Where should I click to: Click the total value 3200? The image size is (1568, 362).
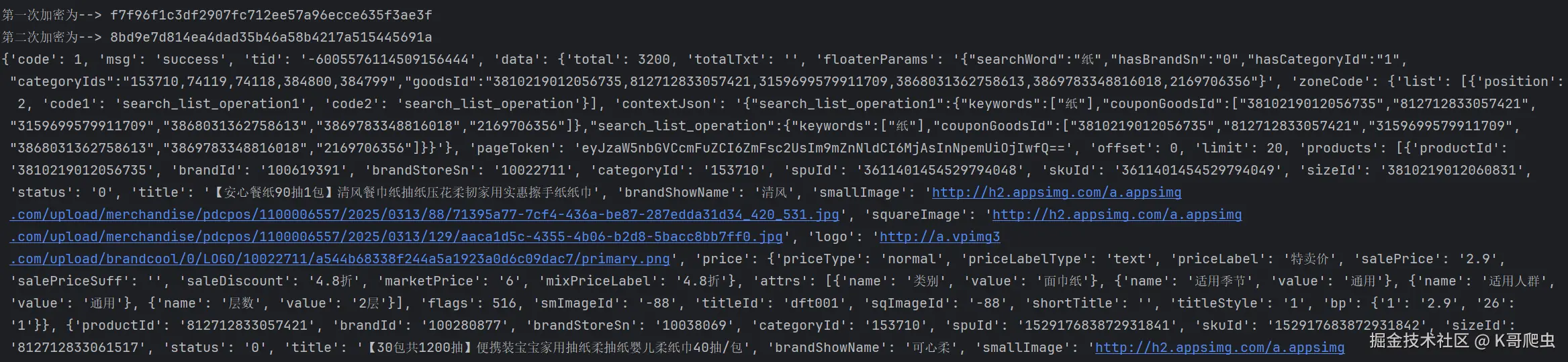pos(653,60)
